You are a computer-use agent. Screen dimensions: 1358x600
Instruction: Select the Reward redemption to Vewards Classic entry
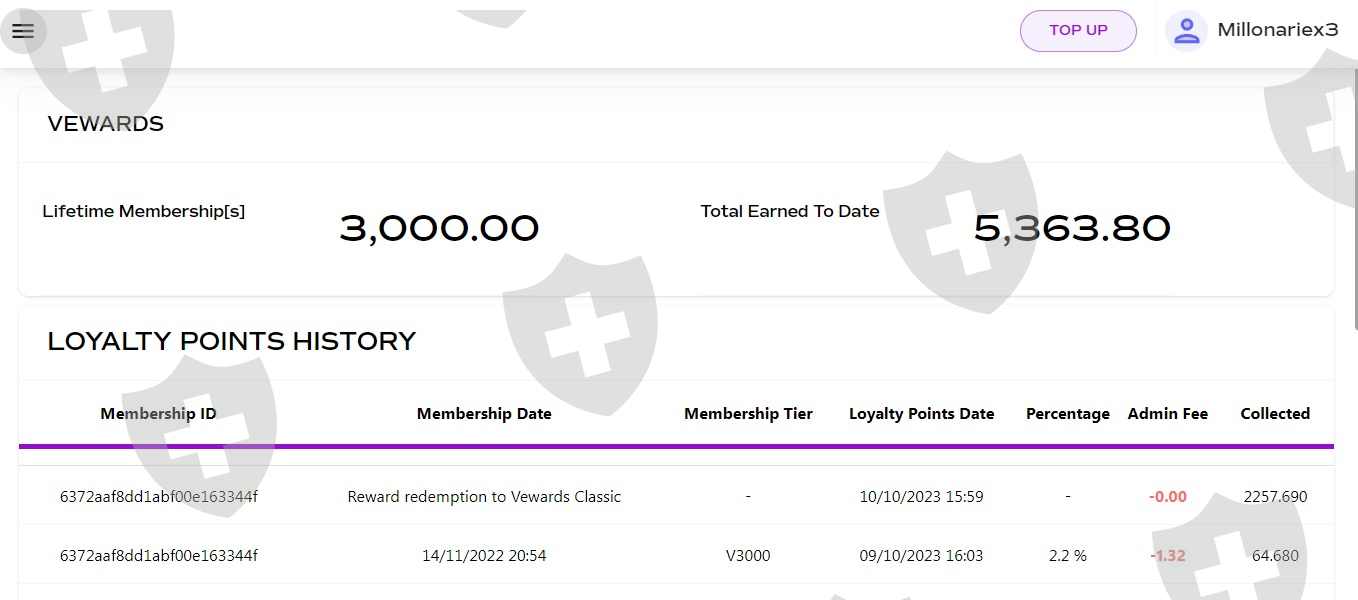(484, 497)
